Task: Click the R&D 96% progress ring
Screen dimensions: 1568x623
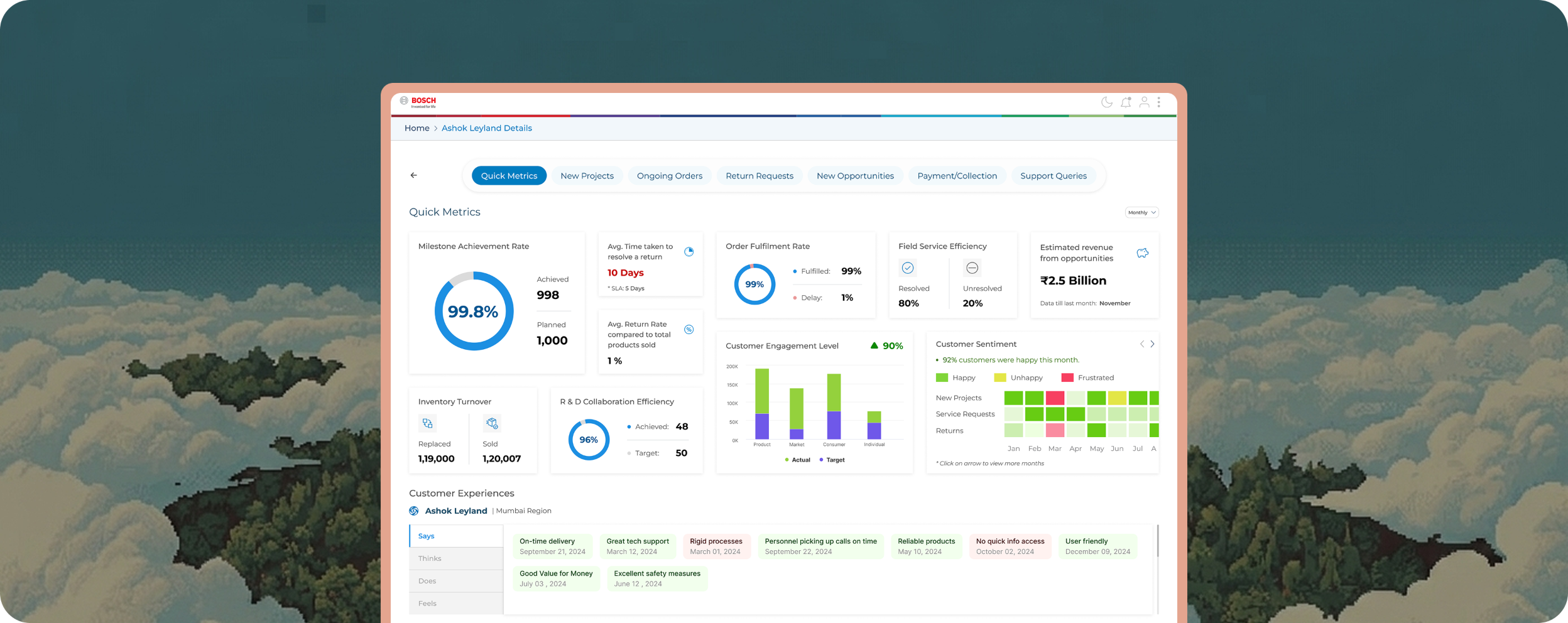Action: pos(589,440)
